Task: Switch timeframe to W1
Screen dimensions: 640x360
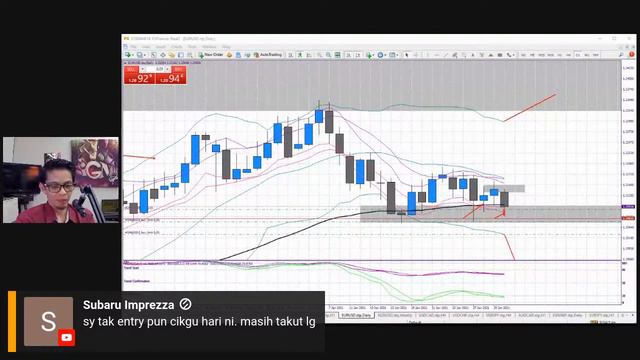Action: (x=587, y=55)
